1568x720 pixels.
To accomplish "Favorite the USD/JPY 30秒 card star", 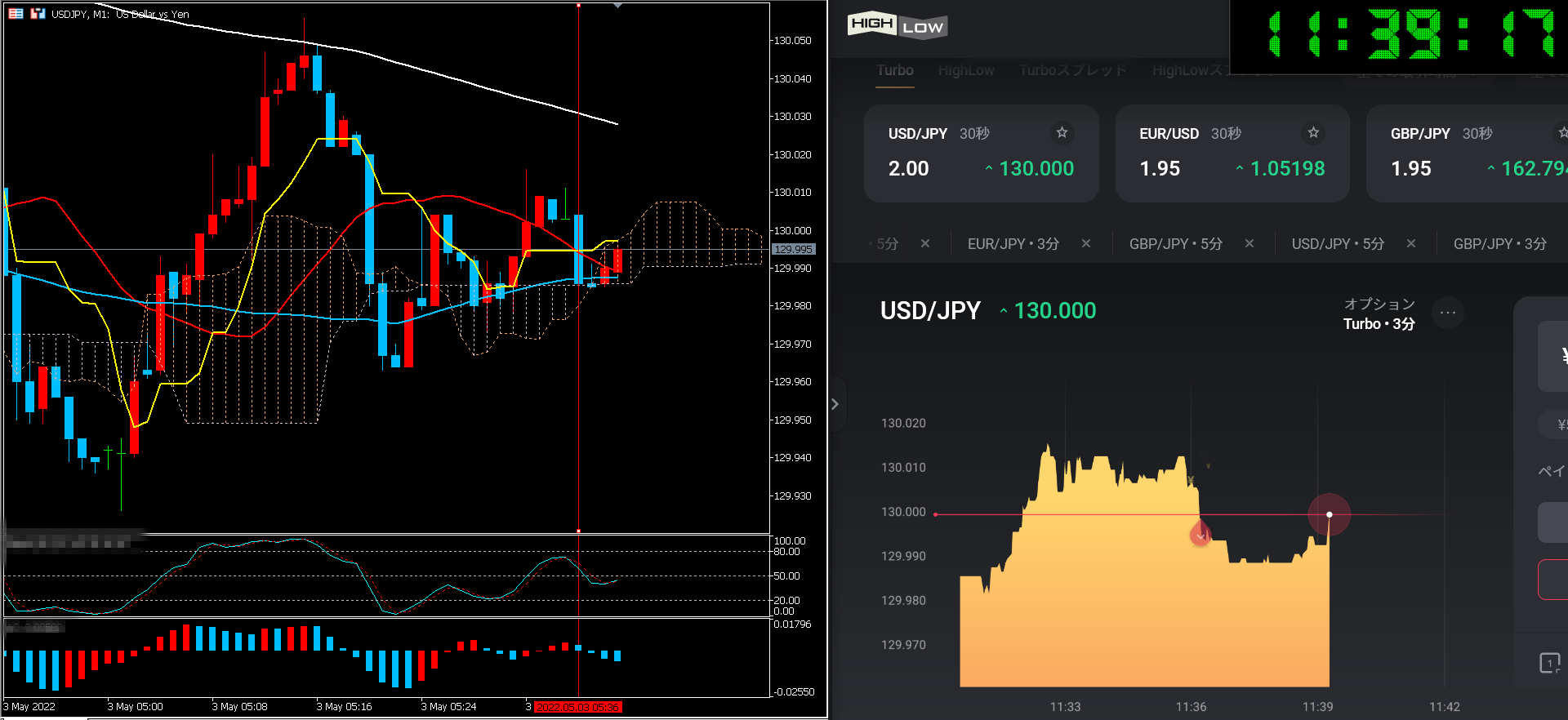I will [1062, 132].
